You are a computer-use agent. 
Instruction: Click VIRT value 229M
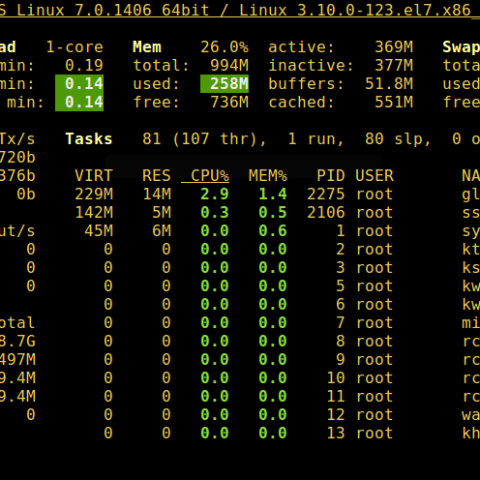click(x=94, y=194)
